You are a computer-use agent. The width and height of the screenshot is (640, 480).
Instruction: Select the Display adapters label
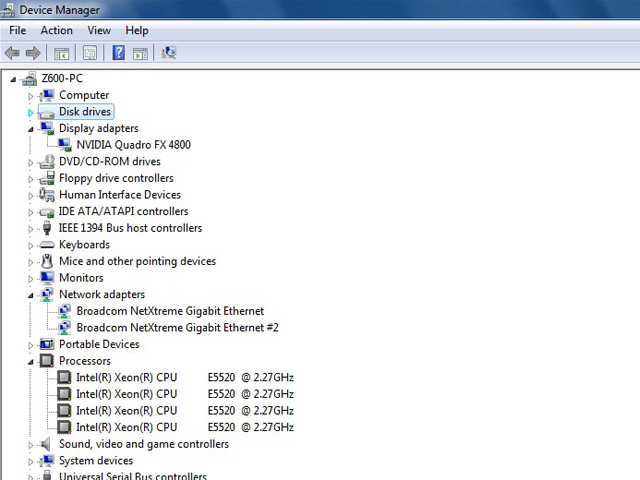pos(99,128)
